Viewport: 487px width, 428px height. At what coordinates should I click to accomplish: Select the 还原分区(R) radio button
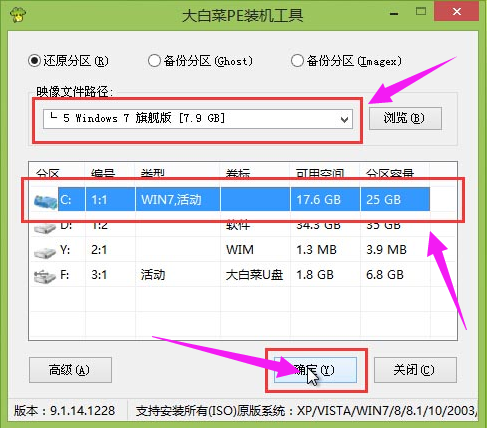coord(34,61)
